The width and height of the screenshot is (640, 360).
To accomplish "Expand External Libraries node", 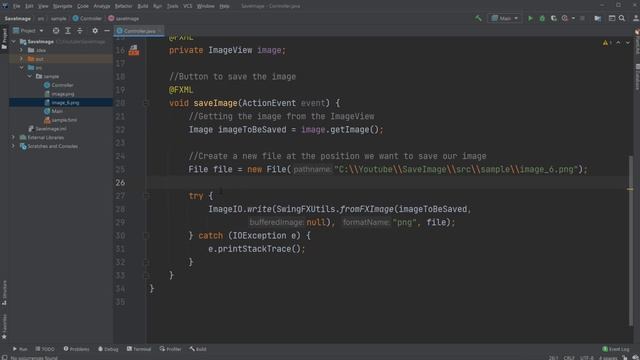I will click(13, 138).
